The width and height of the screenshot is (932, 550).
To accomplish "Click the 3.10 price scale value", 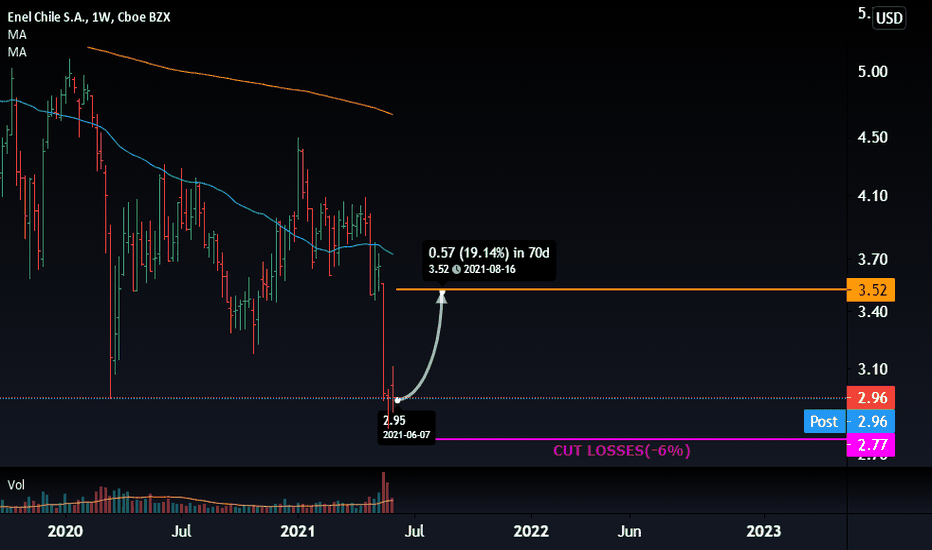I will point(872,369).
